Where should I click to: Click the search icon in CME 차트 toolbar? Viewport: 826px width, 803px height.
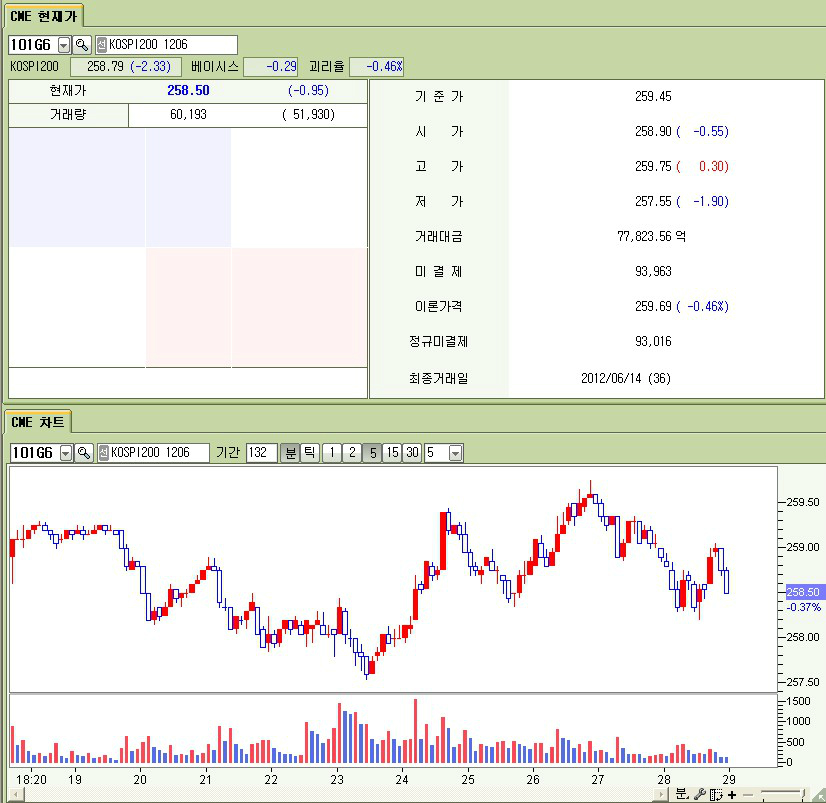click(84, 453)
